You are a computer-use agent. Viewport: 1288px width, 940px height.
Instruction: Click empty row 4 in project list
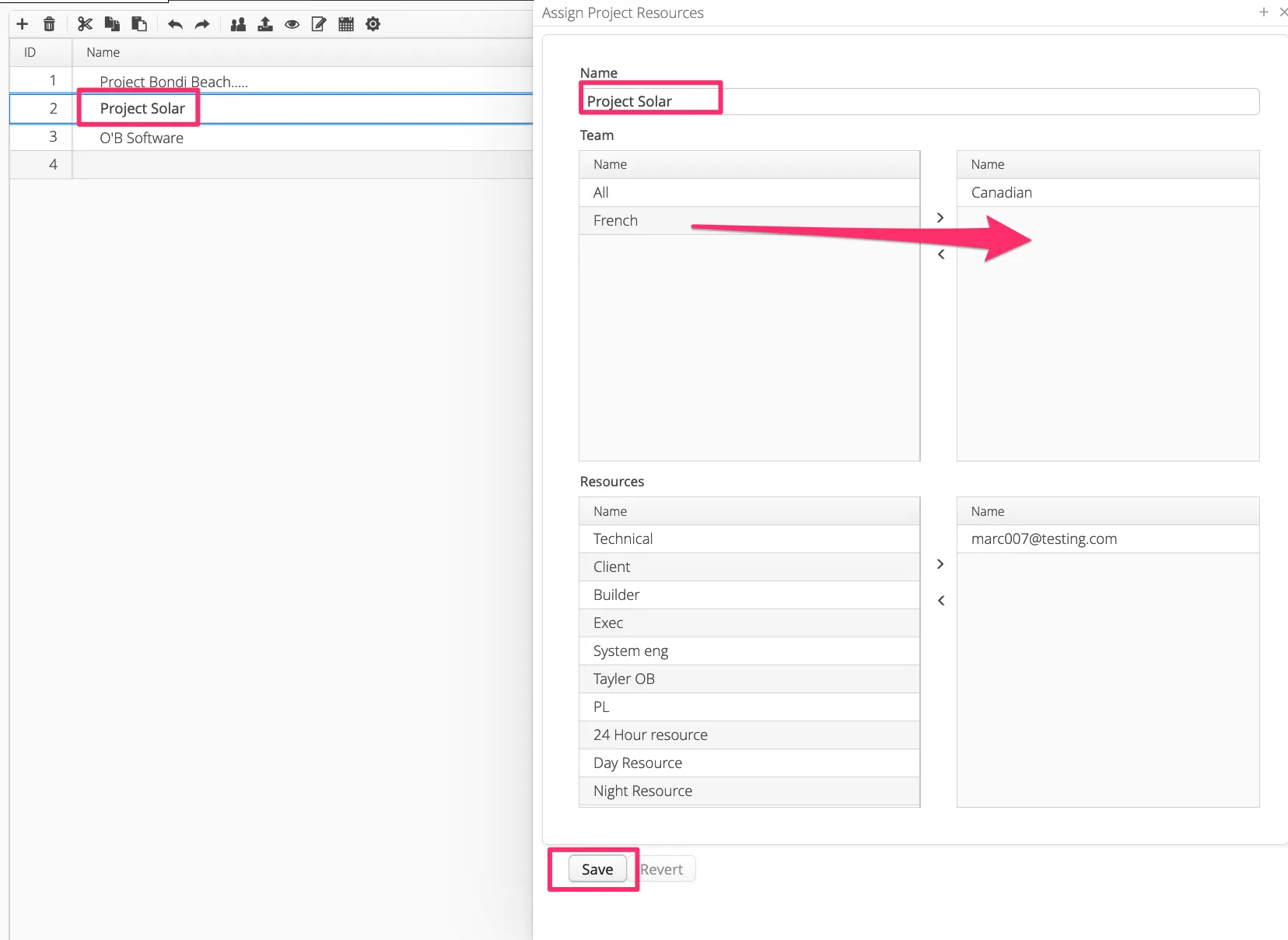point(271,165)
